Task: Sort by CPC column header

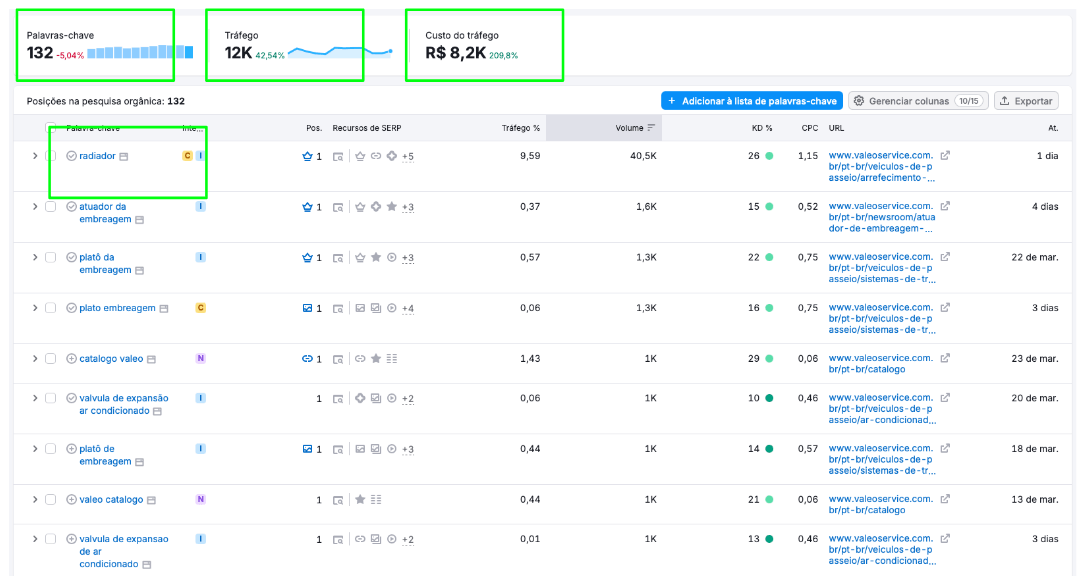Action: (810, 128)
